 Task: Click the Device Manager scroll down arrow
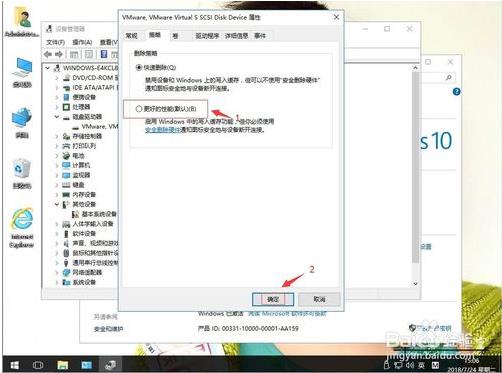[415, 284]
